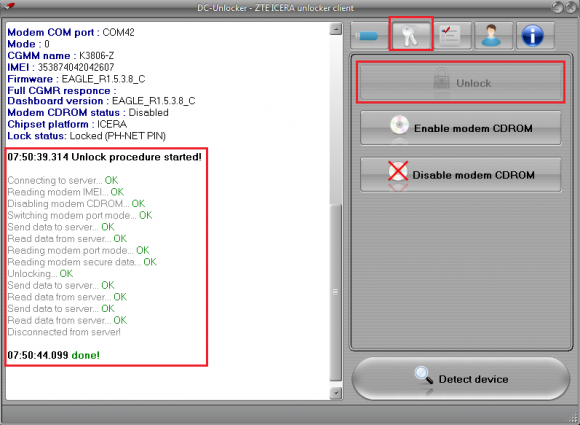
Task: Click the DC-Unlocker title bar app icon
Action: click(10, 6)
